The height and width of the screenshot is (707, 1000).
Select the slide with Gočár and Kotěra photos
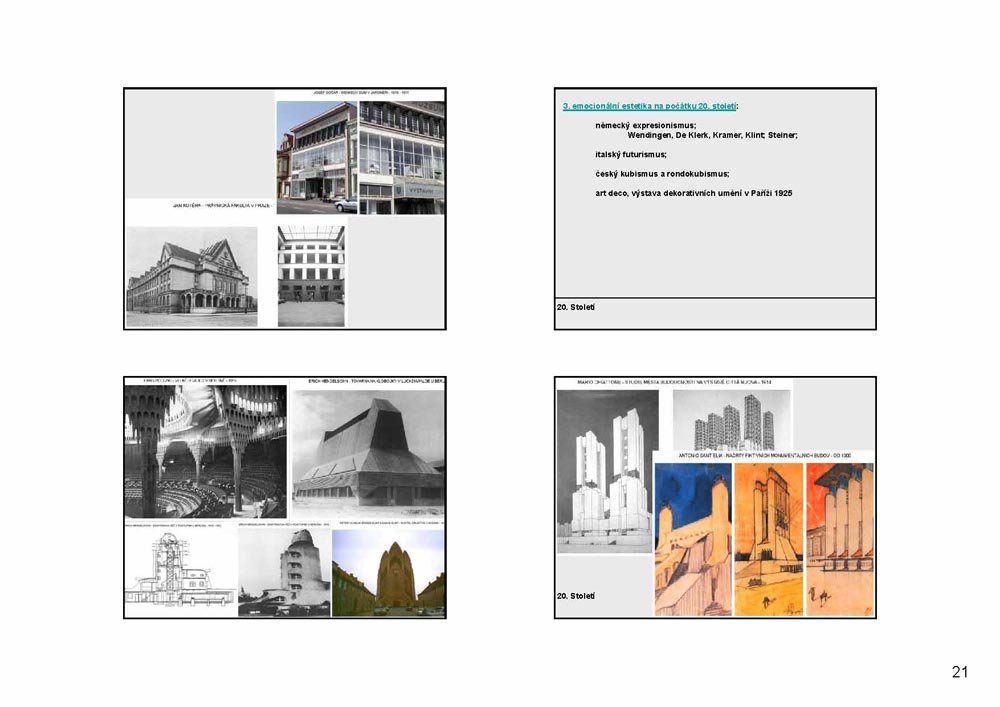pyautogui.click(x=284, y=208)
